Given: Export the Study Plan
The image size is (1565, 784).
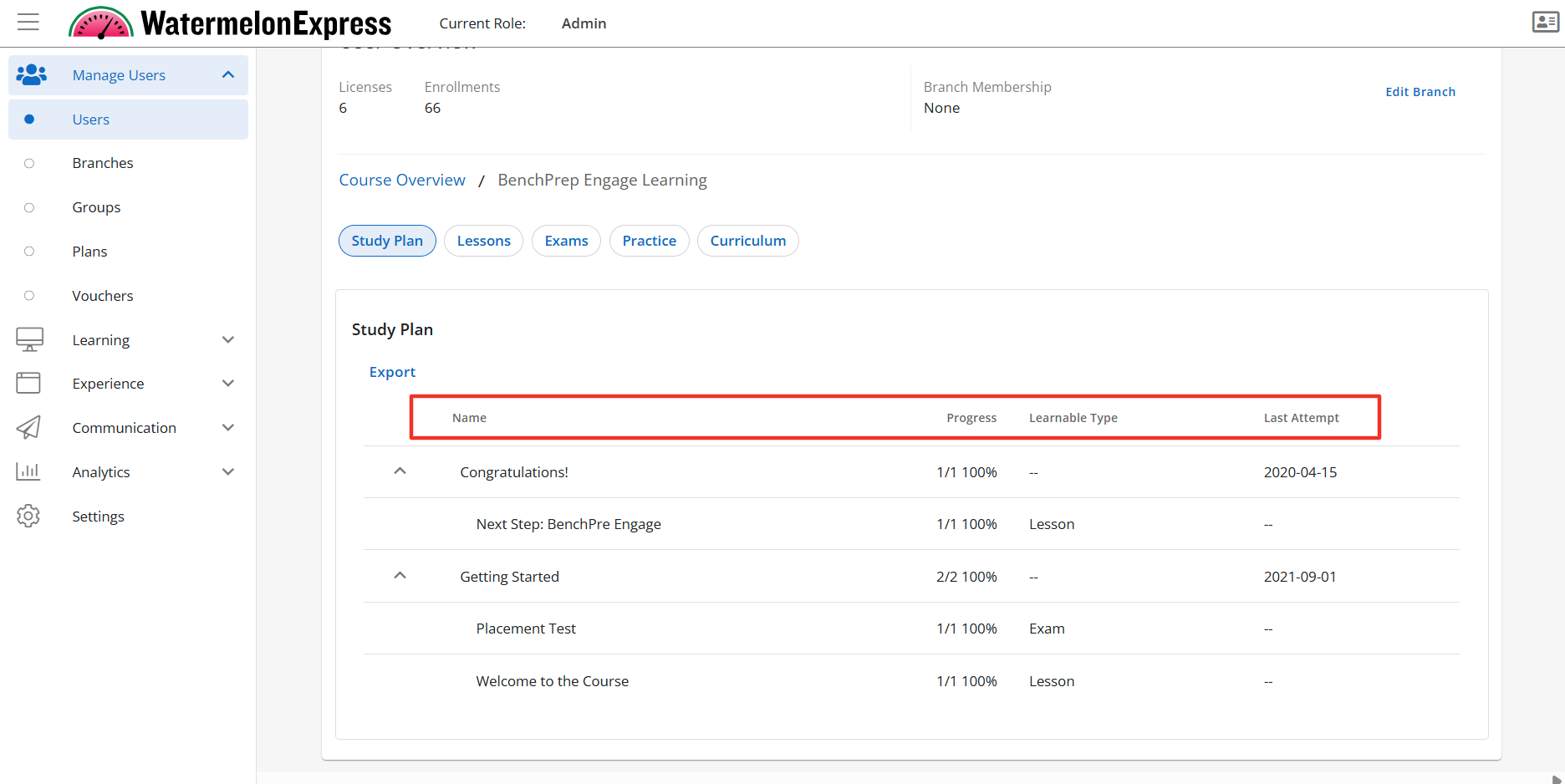Looking at the screenshot, I should pos(392,372).
